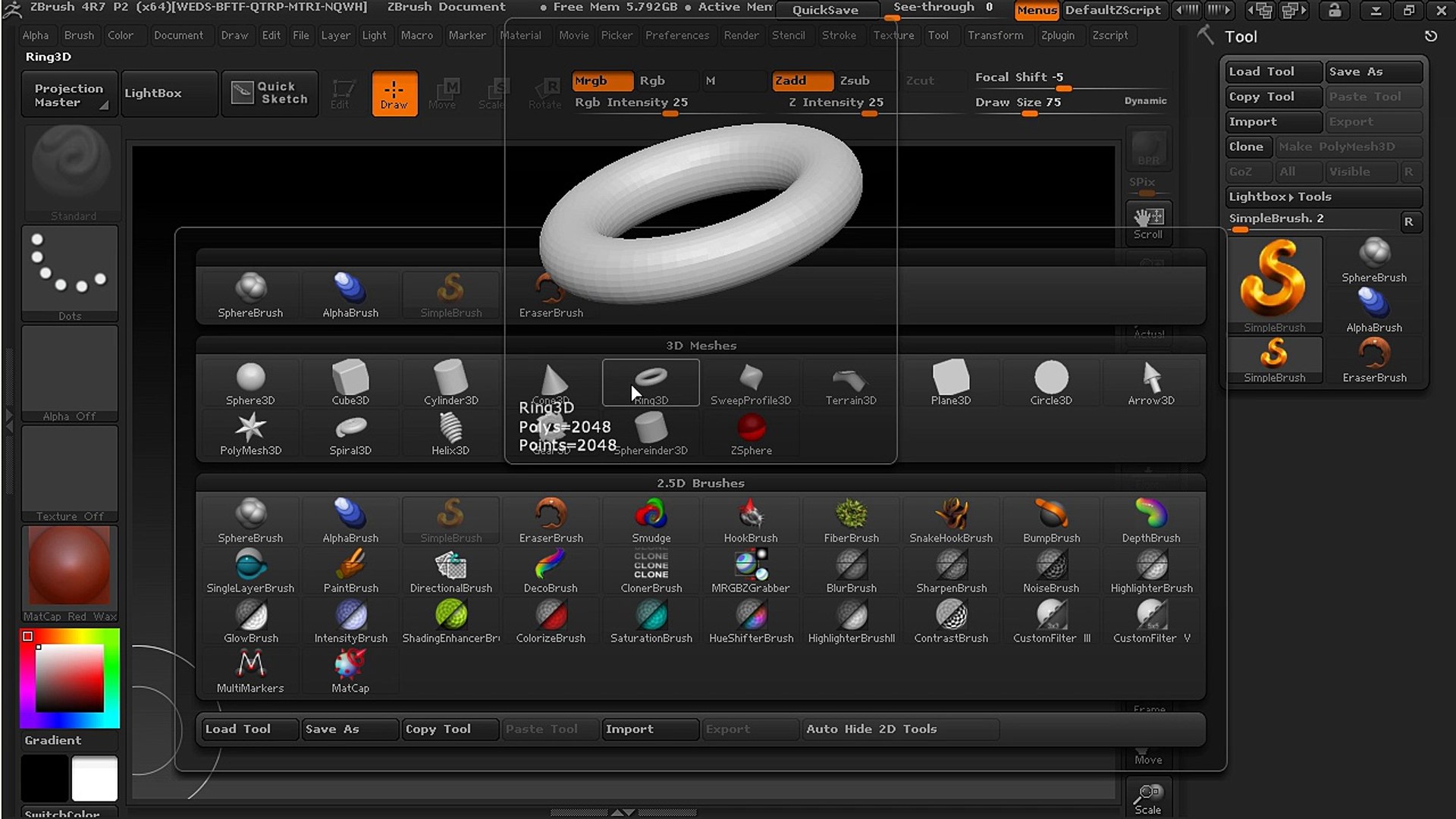Select the ZSphere tool
This screenshot has width=1456, height=819.
click(751, 434)
